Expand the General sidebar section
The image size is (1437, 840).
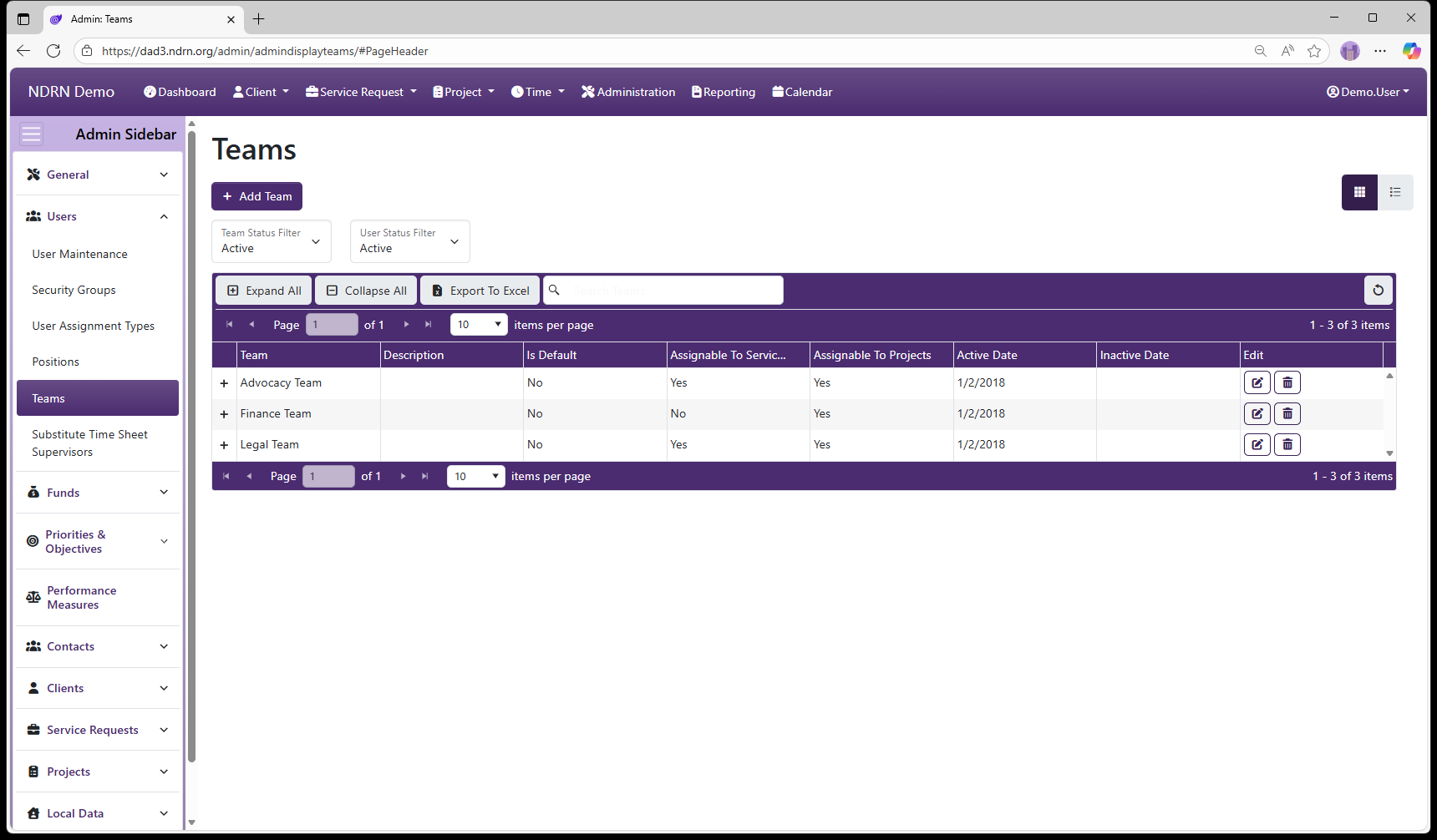click(x=98, y=175)
